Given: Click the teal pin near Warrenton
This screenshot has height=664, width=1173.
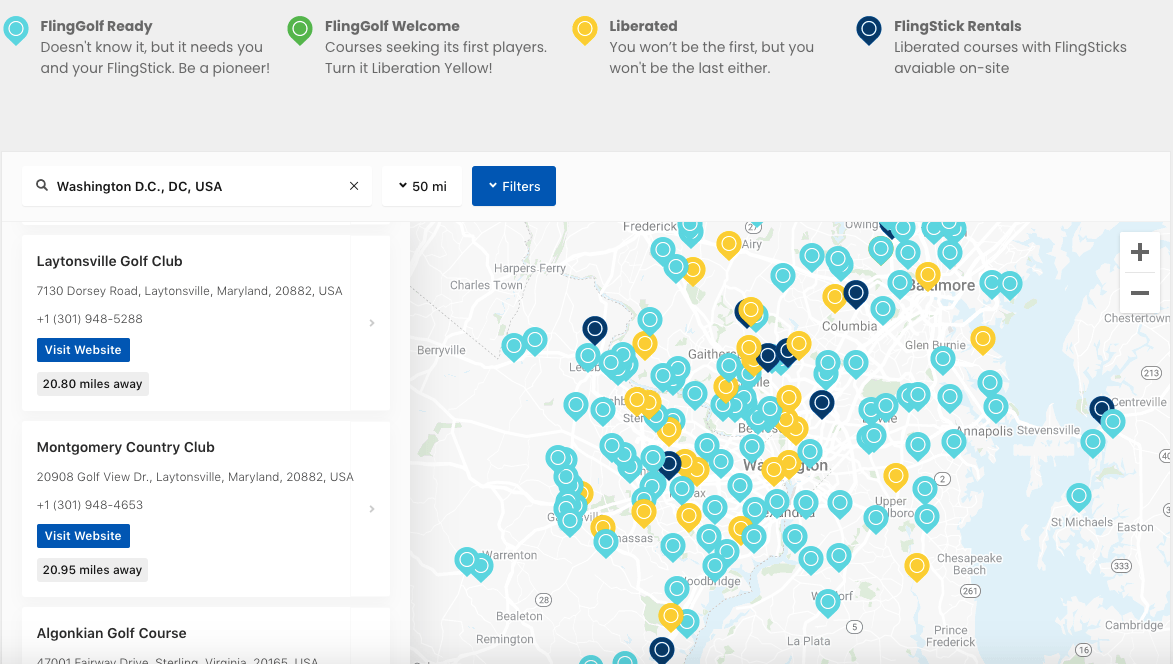Looking at the screenshot, I should pos(467,560).
